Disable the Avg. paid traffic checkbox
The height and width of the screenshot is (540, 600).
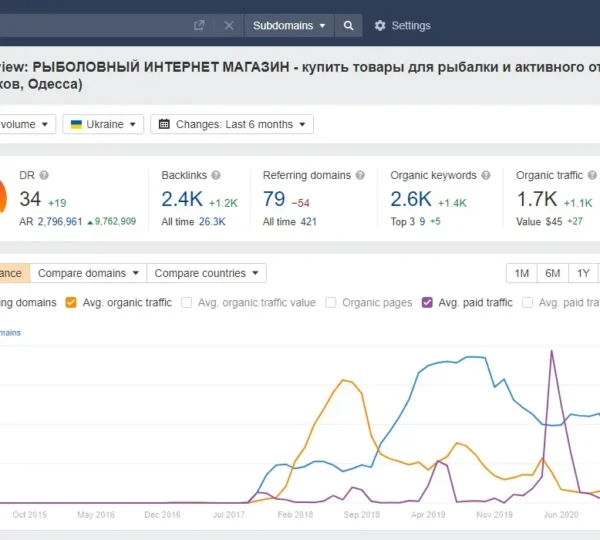428,303
